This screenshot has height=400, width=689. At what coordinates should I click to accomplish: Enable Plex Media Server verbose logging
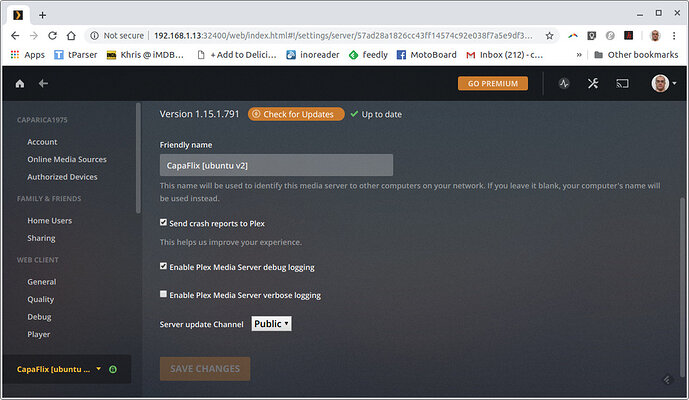click(163, 294)
